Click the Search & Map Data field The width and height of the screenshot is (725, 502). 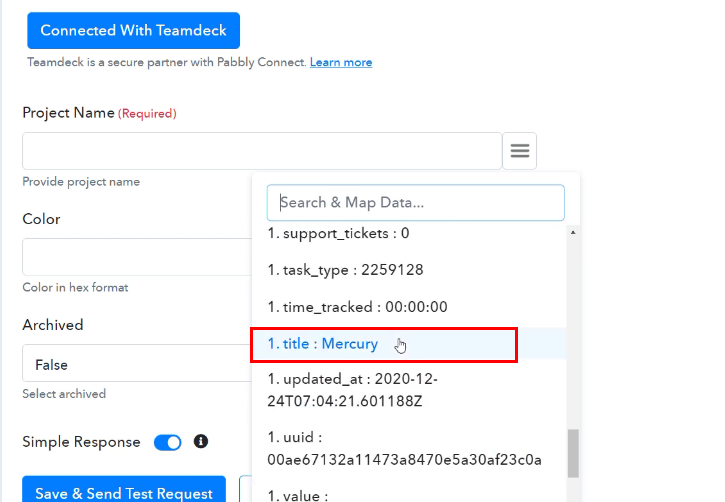click(x=415, y=202)
